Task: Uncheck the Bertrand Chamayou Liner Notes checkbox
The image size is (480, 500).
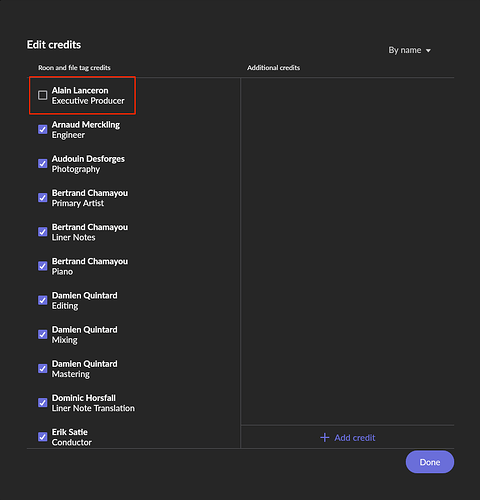Action: pyautogui.click(x=42, y=232)
